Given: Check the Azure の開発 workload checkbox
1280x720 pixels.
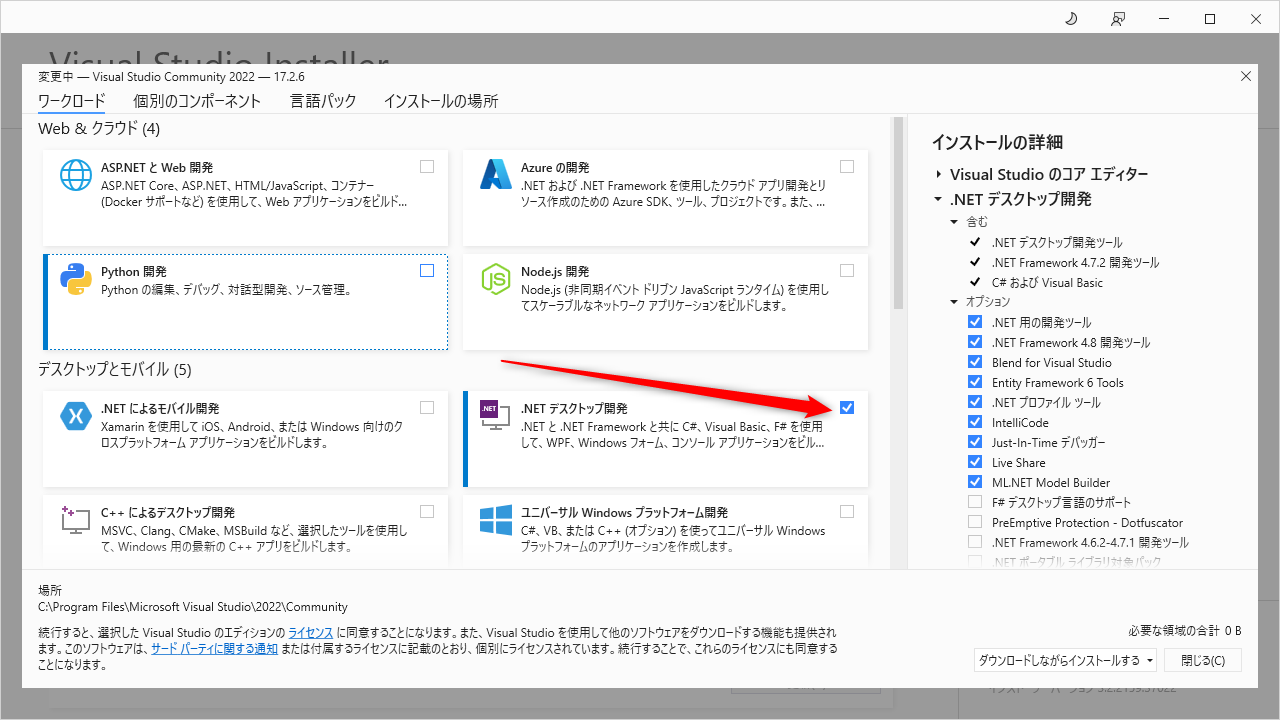Looking at the screenshot, I should [847, 167].
